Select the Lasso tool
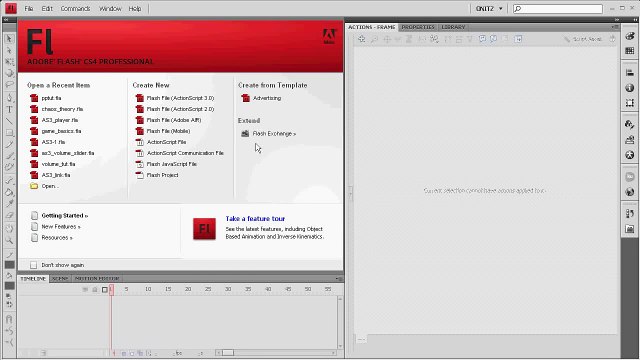The width and height of the screenshot is (640, 360). click(9, 84)
